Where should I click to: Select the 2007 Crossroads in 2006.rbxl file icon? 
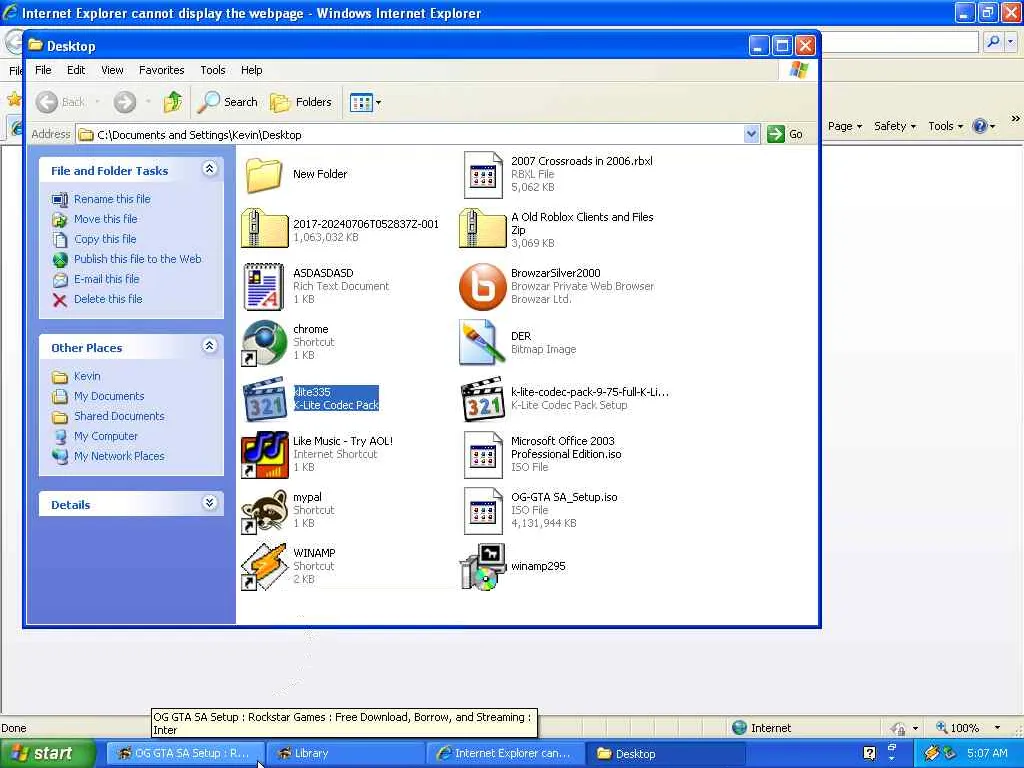[483, 174]
